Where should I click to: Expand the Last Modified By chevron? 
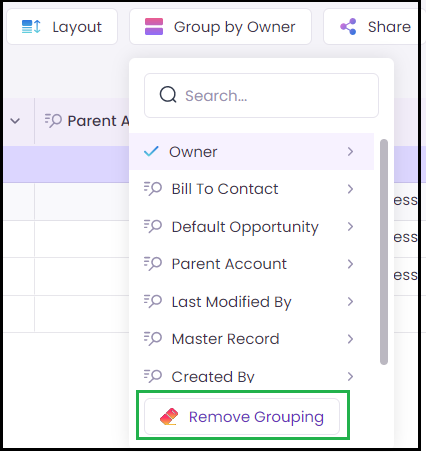[350, 302]
